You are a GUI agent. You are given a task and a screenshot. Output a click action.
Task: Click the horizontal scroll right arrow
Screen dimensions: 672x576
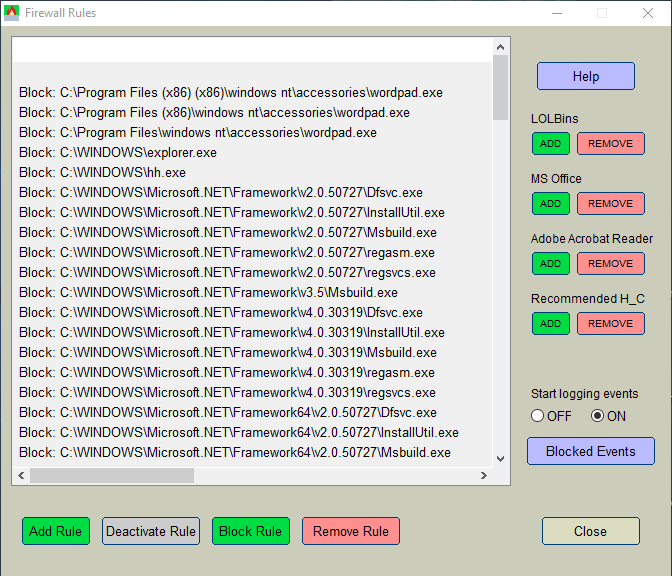[x=484, y=475]
